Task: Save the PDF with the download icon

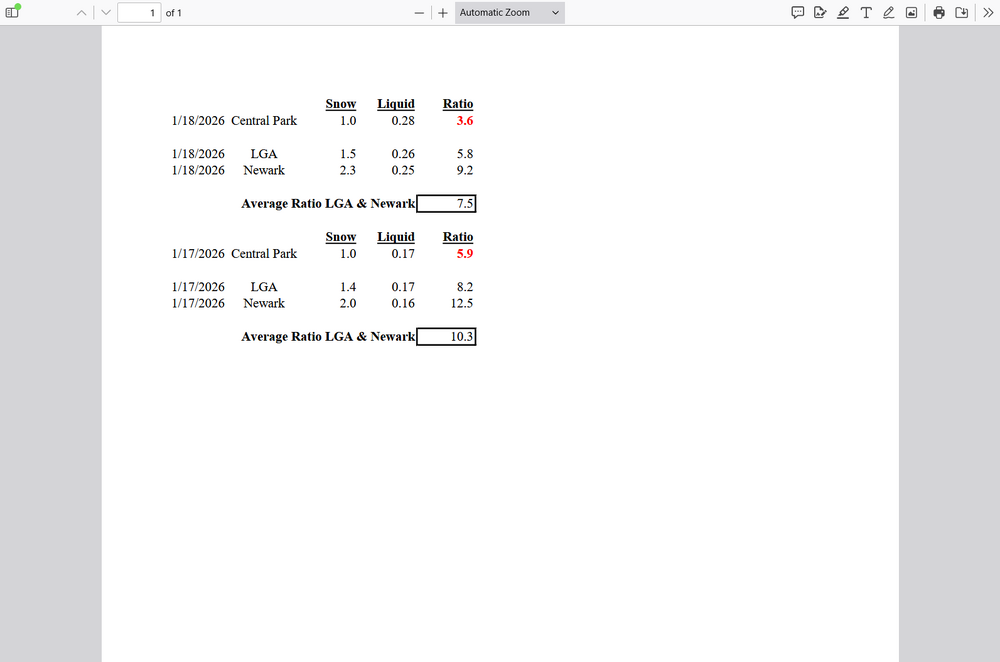Action: pyautogui.click(x=961, y=13)
